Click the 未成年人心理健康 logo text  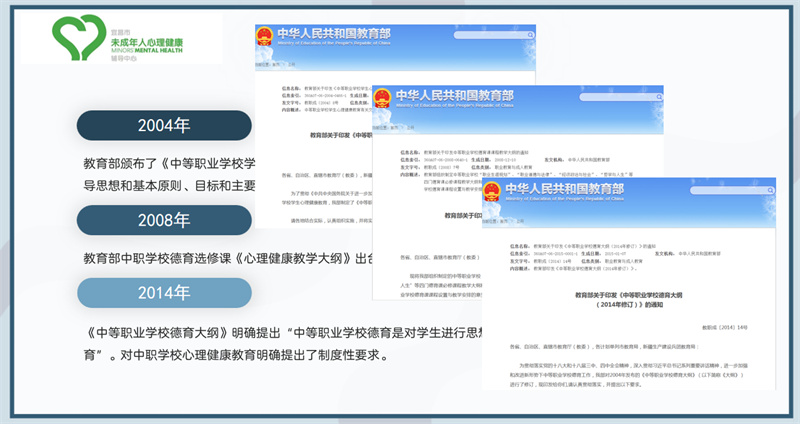[x=140, y=35]
